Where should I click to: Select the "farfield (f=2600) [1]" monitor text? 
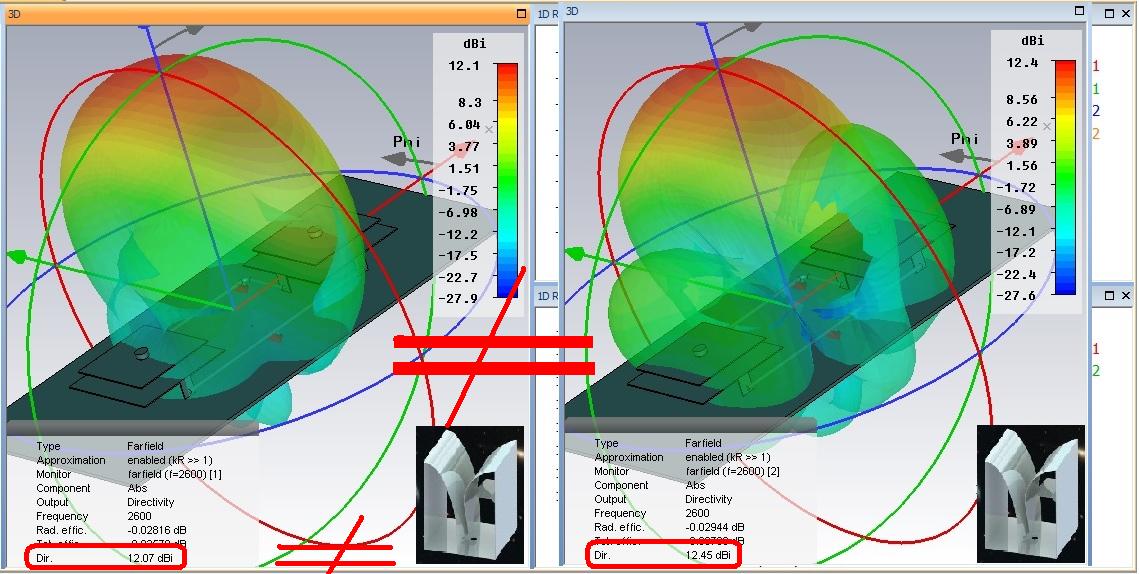174,474
